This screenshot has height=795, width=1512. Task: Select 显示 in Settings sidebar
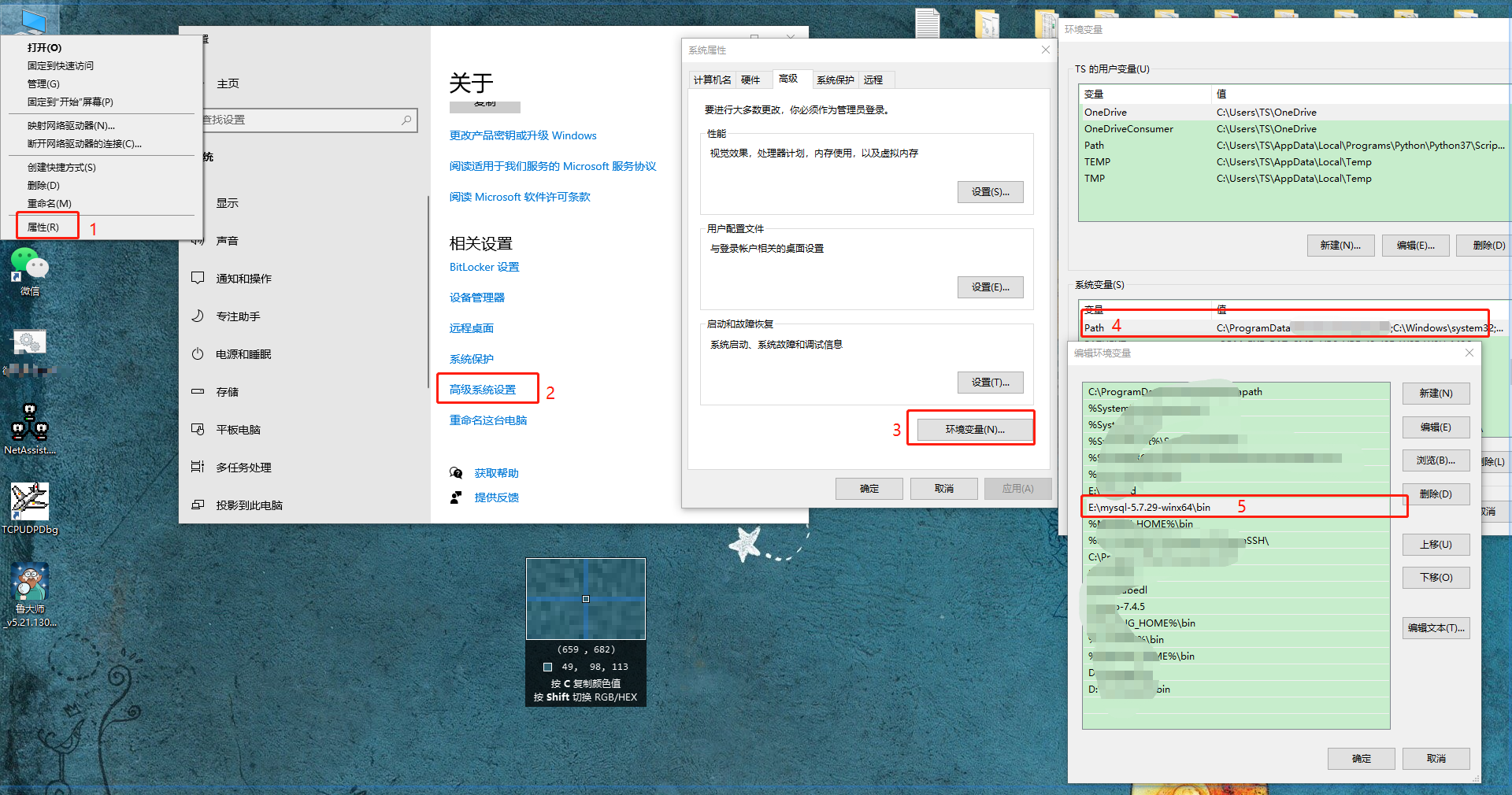point(228,203)
